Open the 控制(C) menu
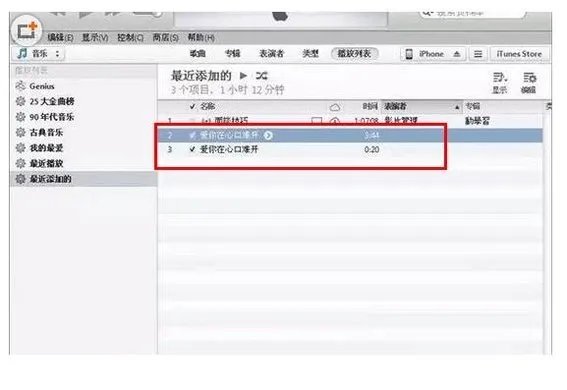 coord(130,37)
